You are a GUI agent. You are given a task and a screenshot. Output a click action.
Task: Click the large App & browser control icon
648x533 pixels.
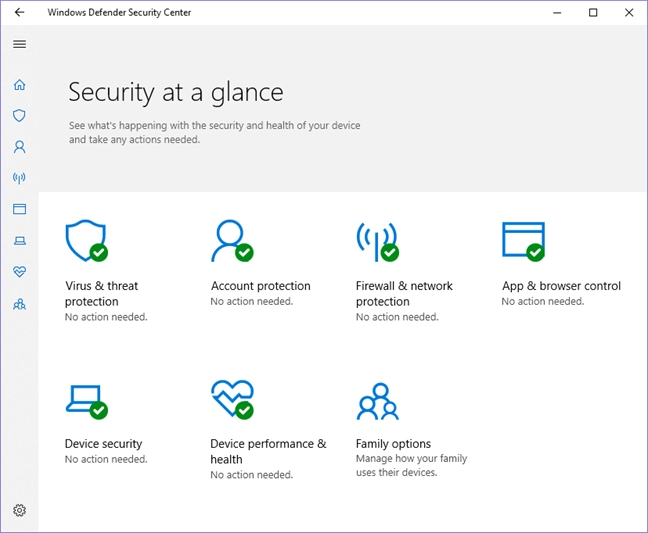click(524, 241)
